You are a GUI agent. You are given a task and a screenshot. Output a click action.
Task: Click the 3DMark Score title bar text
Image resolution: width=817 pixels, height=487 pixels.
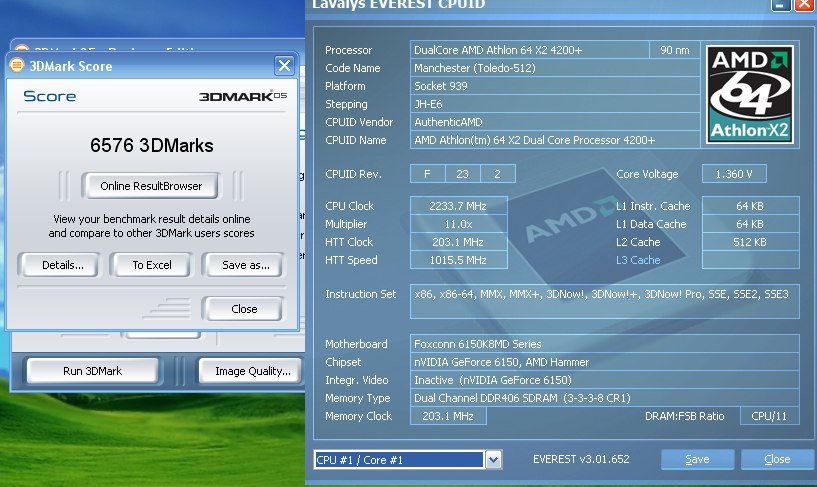point(71,66)
